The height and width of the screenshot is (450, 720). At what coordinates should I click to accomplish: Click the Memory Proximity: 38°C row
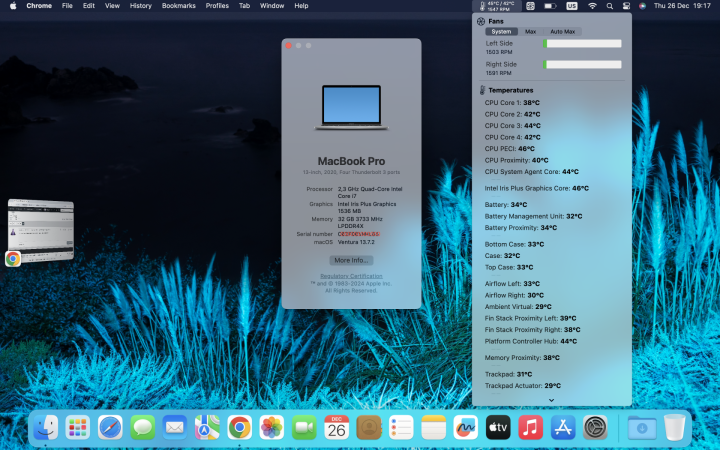[x=522, y=358]
